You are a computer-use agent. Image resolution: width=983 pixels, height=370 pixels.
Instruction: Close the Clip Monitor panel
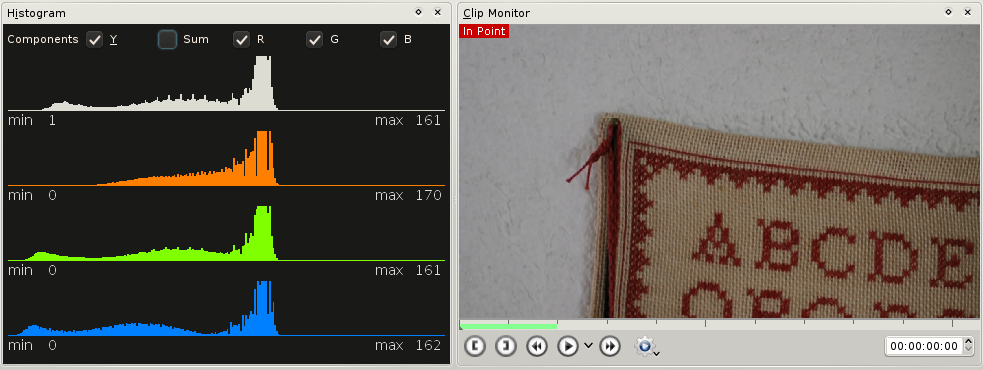tap(968, 12)
